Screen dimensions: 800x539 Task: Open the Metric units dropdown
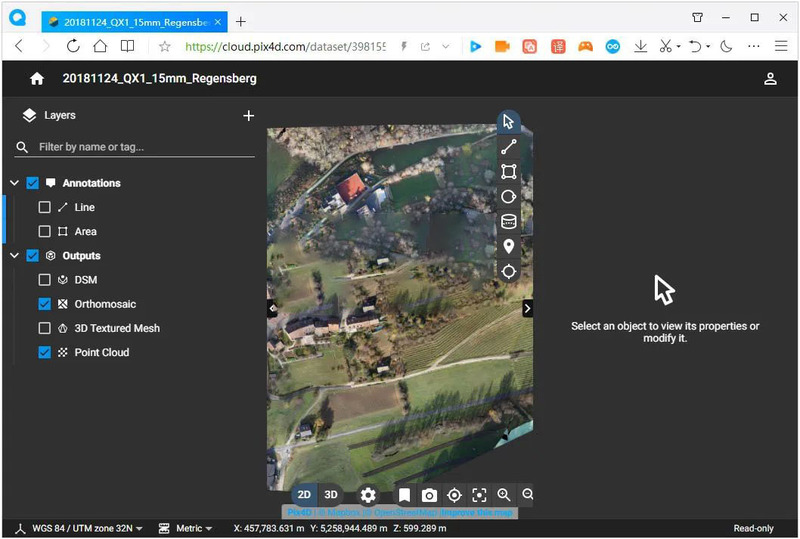pos(193,528)
